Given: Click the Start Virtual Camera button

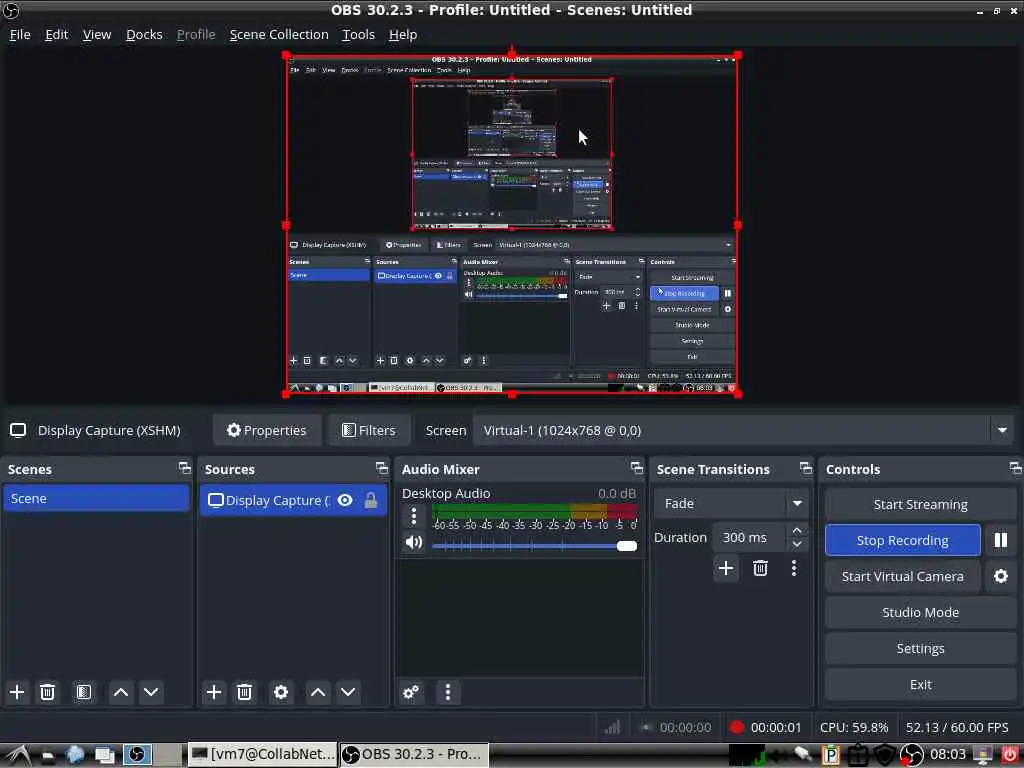Looking at the screenshot, I should click(903, 576).
